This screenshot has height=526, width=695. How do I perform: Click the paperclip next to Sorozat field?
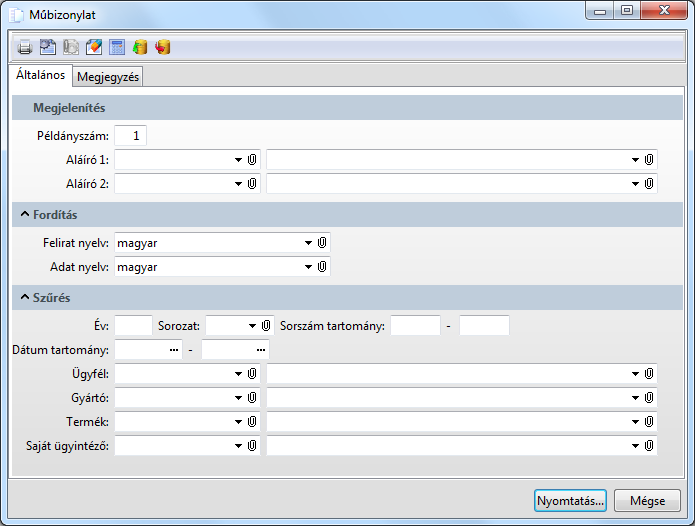pyautogui.click(x=266, y=326)
